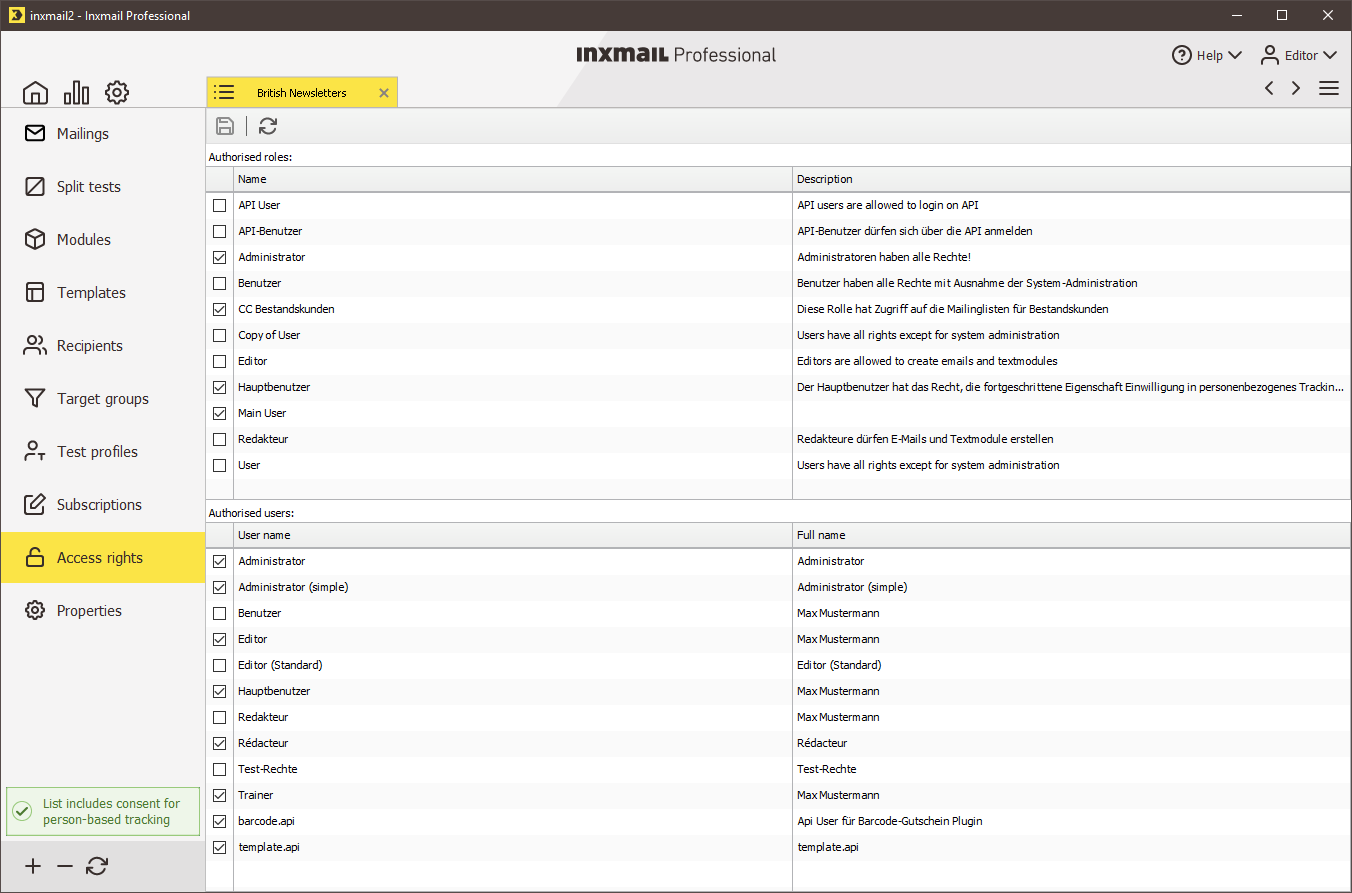The image size is (1352, 893).
Task: Click the plus icon to add list
Action: [33, 866]
